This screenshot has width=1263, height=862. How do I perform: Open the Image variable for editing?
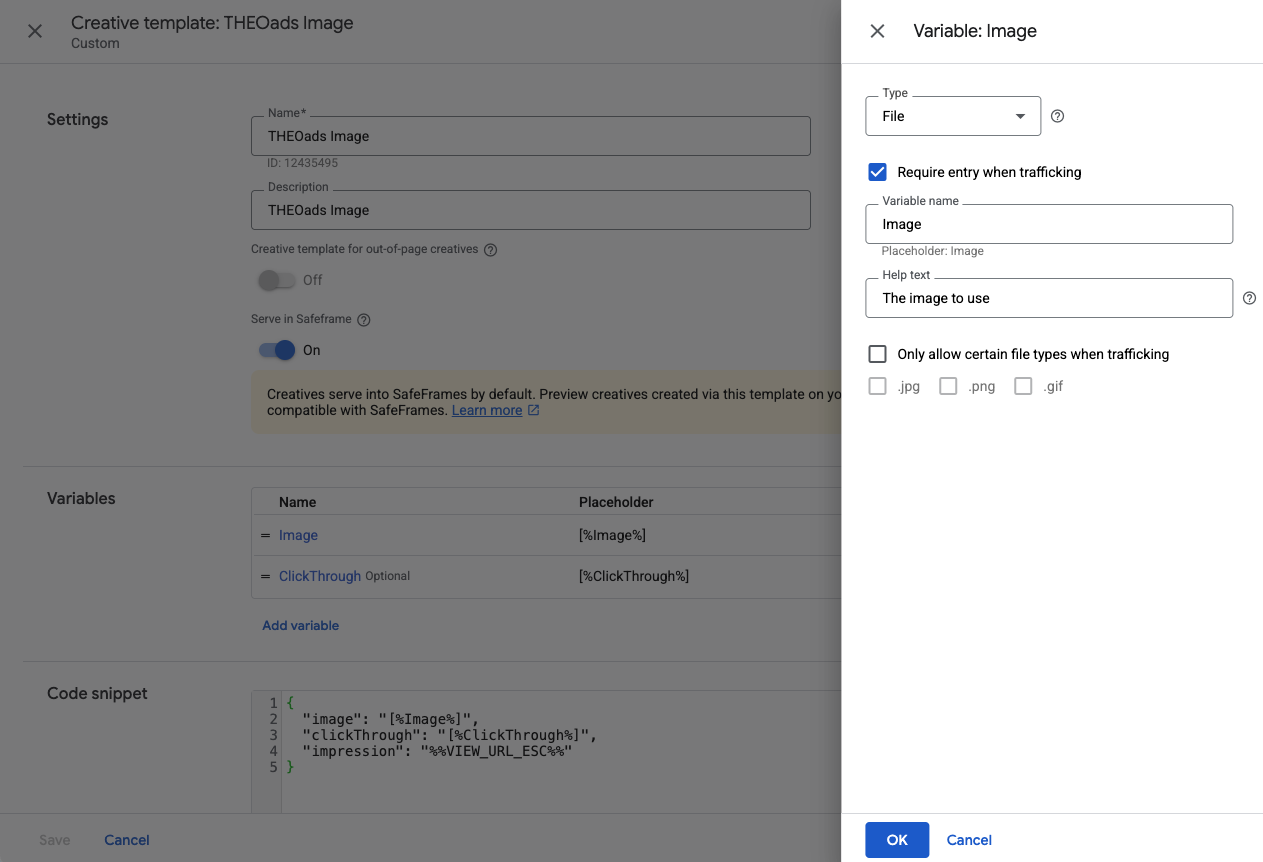click(298, 535)
